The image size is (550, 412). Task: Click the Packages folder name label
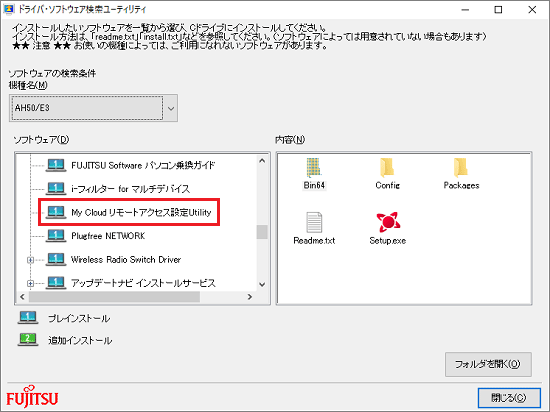coord(461,185)
